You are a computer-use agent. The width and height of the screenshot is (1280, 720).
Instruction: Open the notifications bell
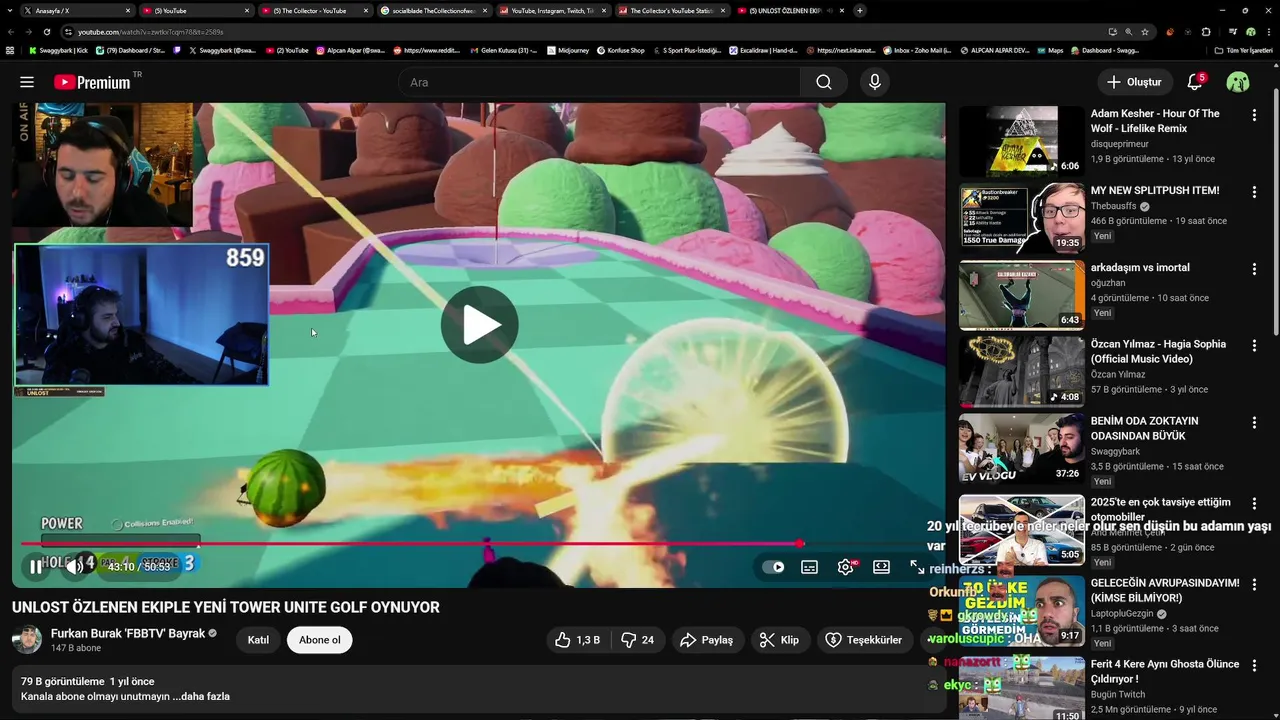tap(1195, 82)
